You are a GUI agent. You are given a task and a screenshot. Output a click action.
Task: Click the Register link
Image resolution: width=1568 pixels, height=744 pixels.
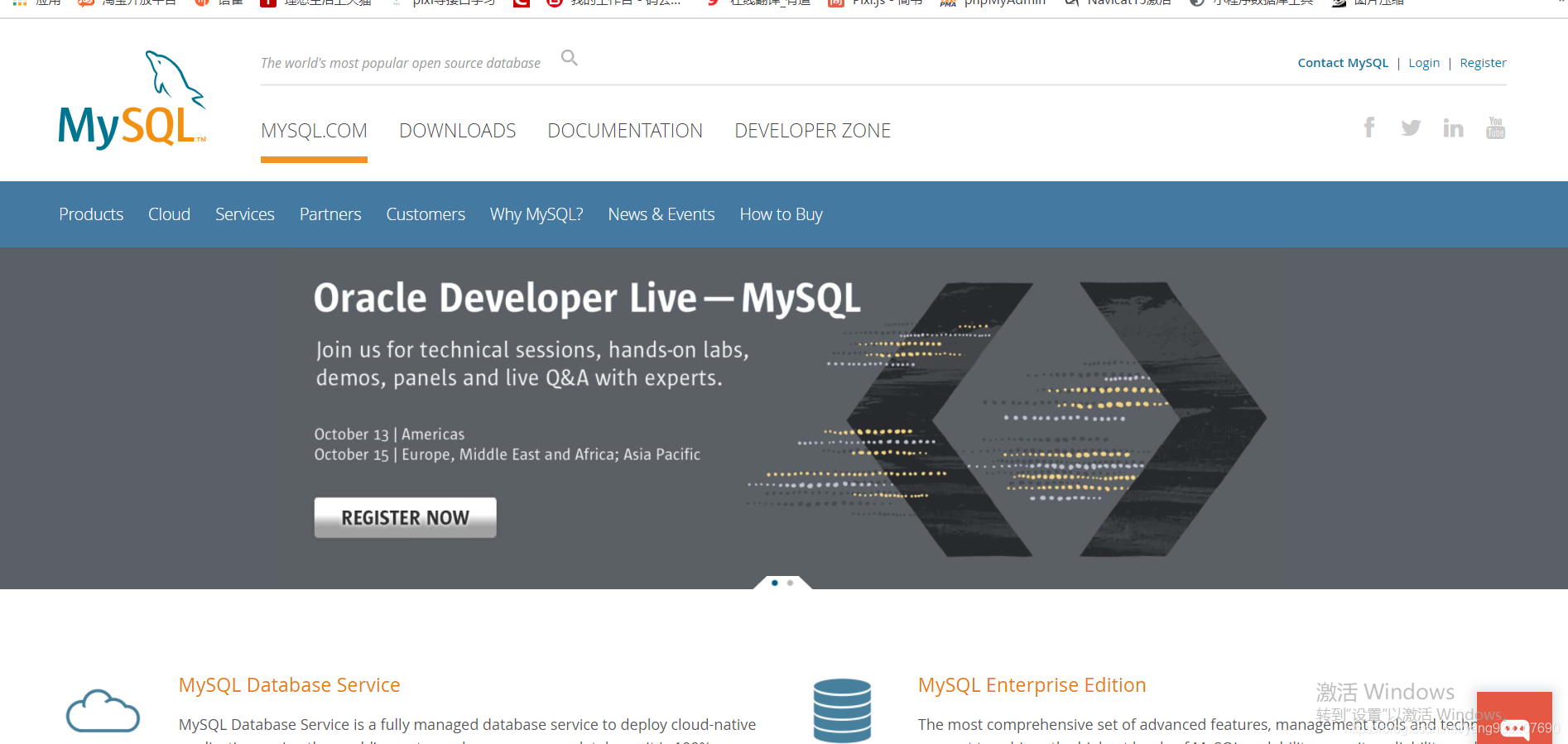1483,63
